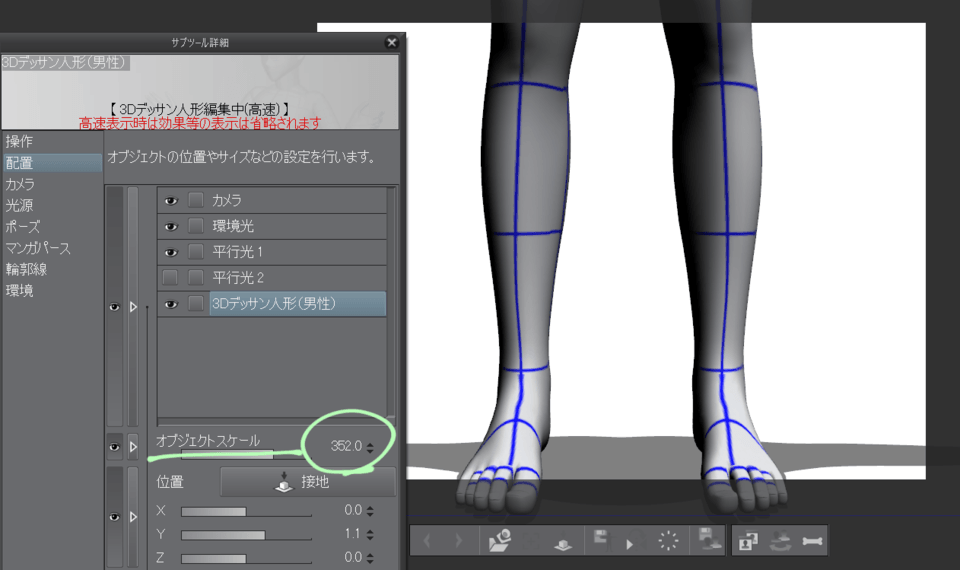Select 平行光 2 item in object list

click(298, 278)
